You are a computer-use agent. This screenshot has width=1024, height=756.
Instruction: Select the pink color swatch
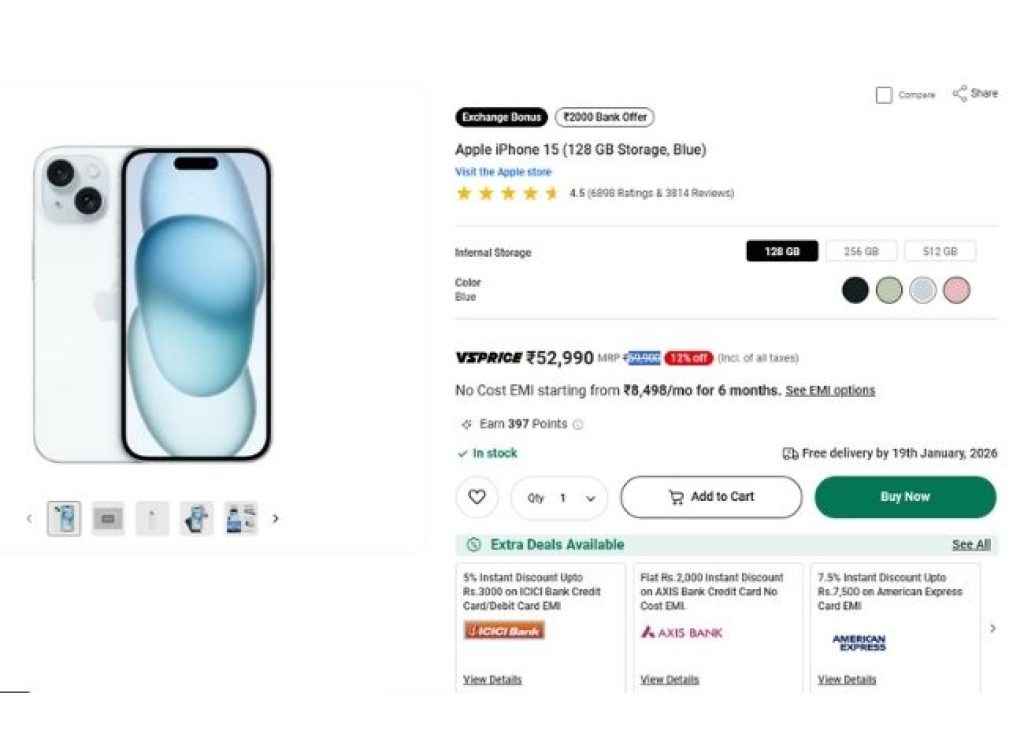pos(956,290)
